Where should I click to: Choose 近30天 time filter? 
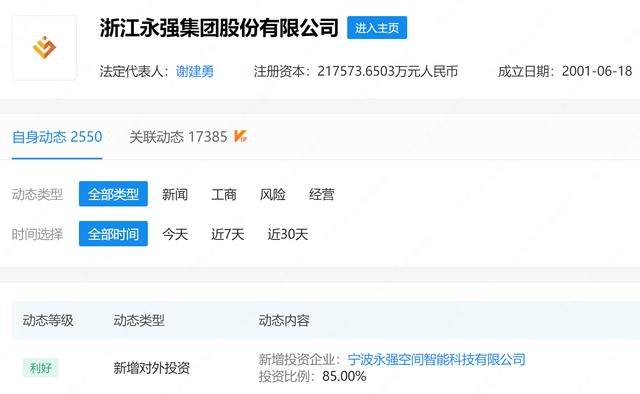[288, 234]
